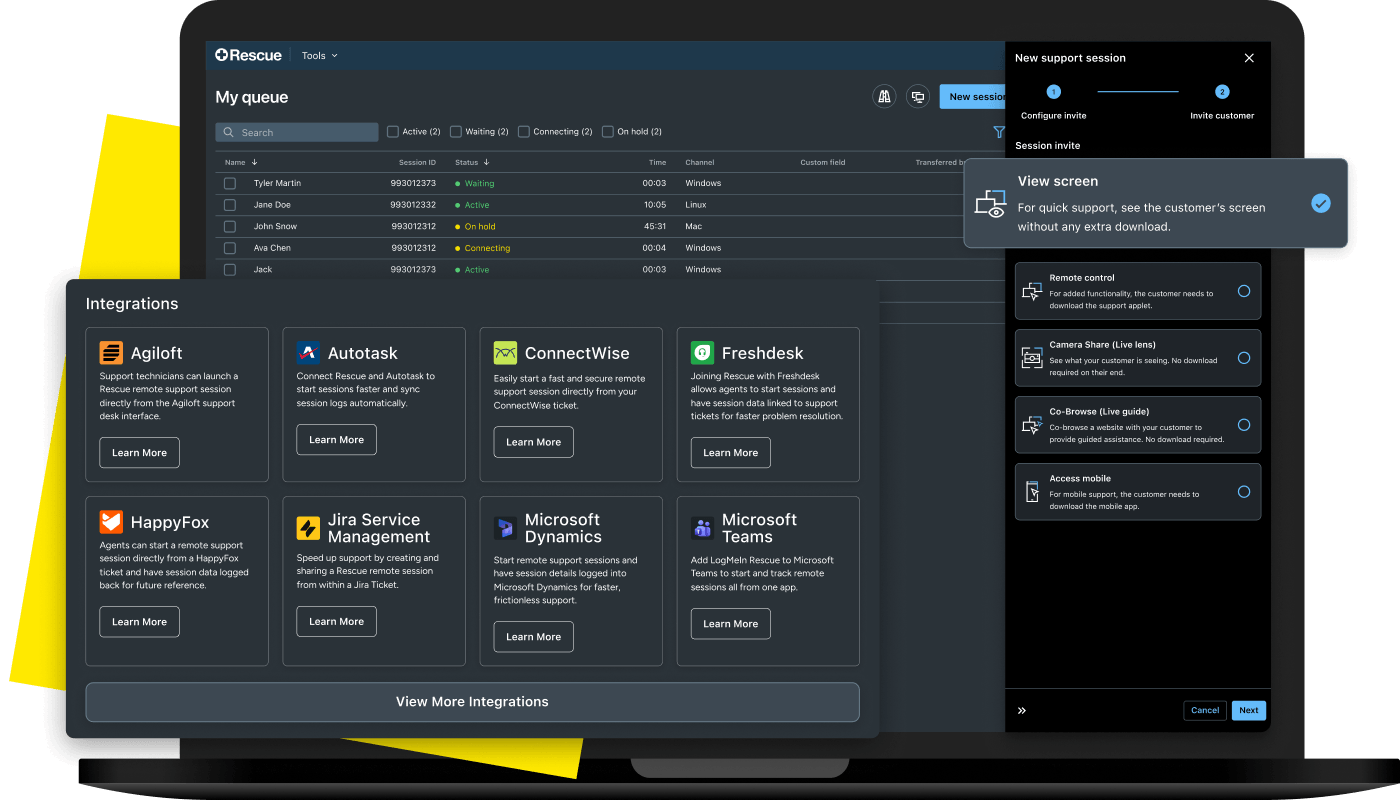This screenshot has height=800, width=1400.
Task: Click the Rescue logo in the top bar
Action: point(248,55)
